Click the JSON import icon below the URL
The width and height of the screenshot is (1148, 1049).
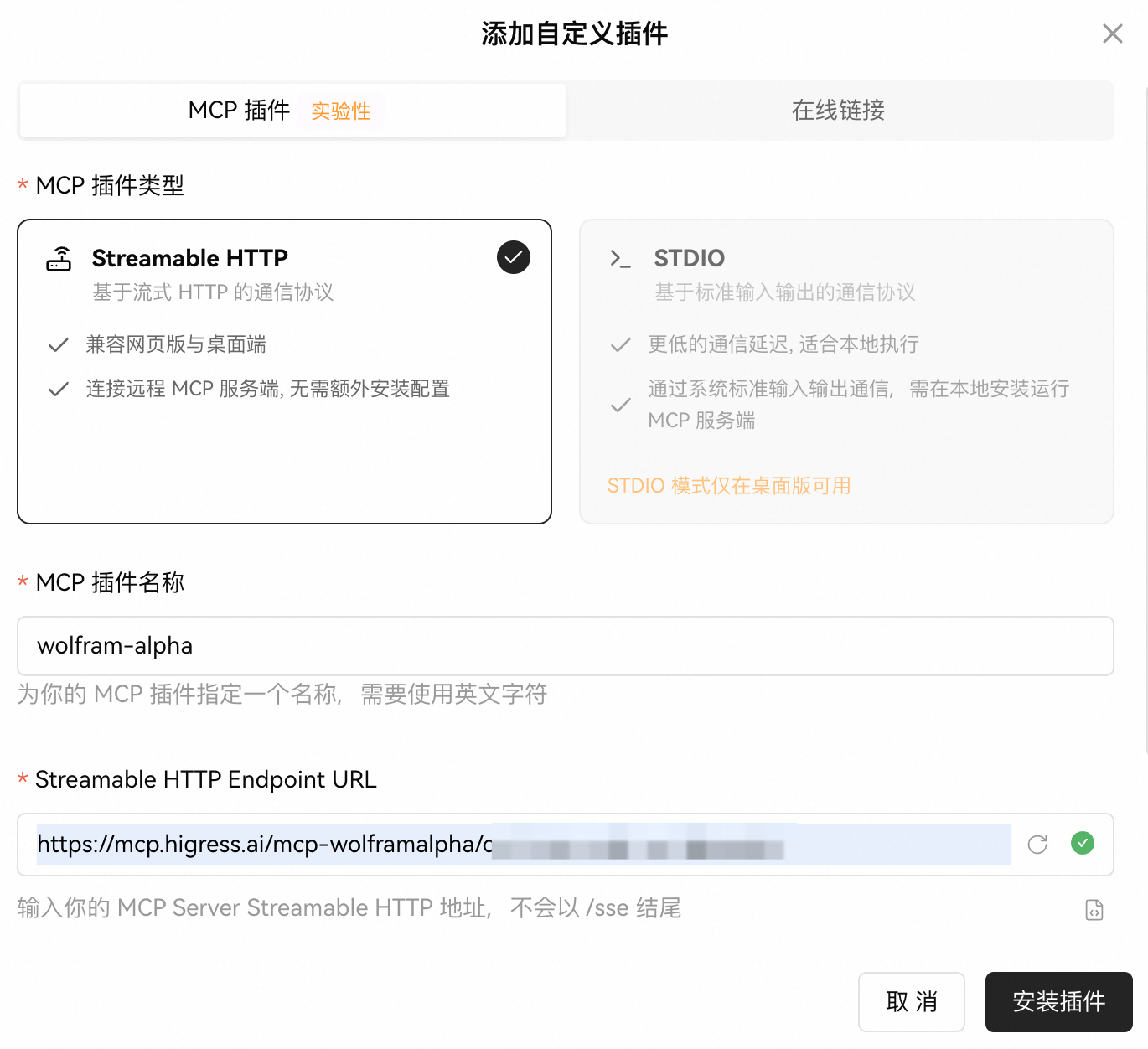[x=1094, y=910]
